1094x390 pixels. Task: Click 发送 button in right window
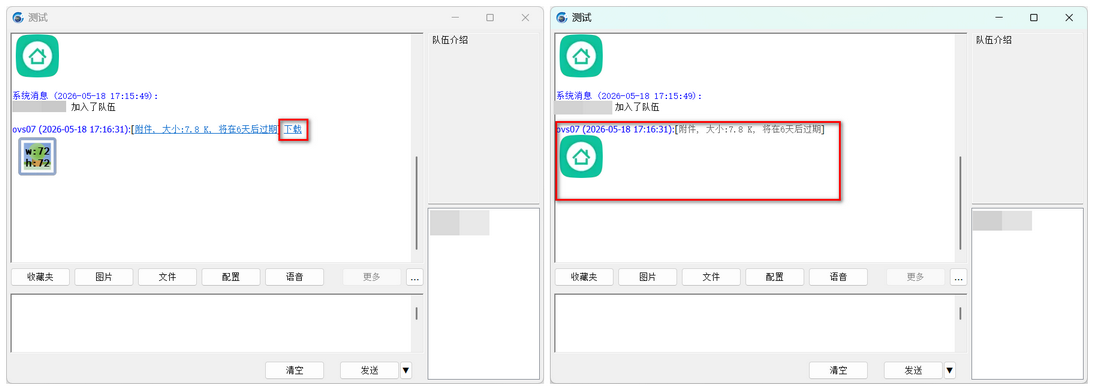[x=913, y=370]
